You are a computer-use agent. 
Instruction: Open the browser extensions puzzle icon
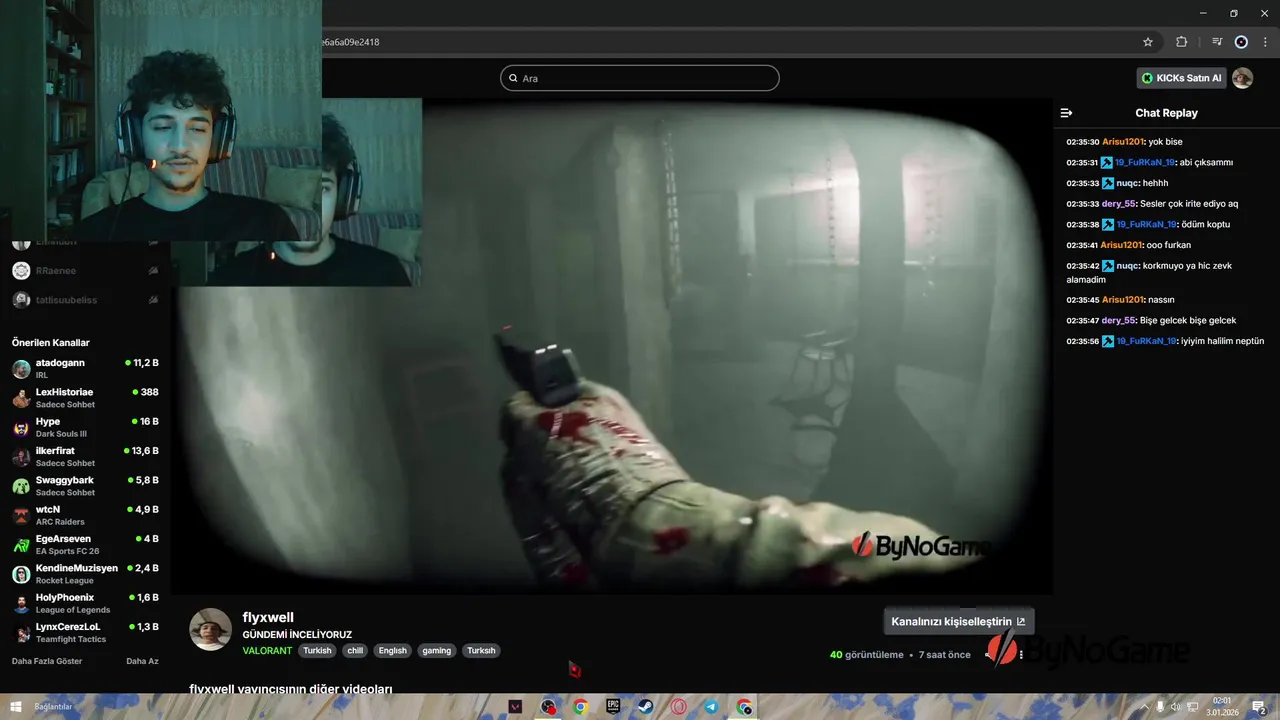tap(1181, 42)
